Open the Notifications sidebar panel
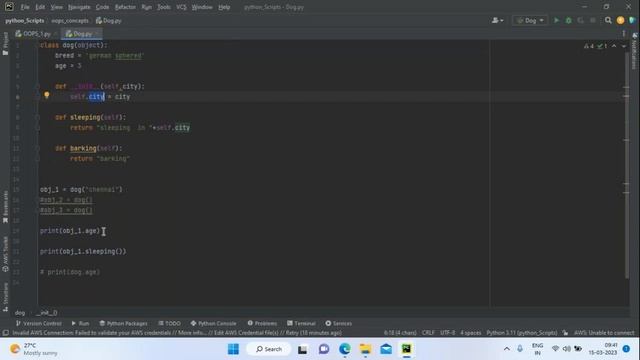 [634, 51]
